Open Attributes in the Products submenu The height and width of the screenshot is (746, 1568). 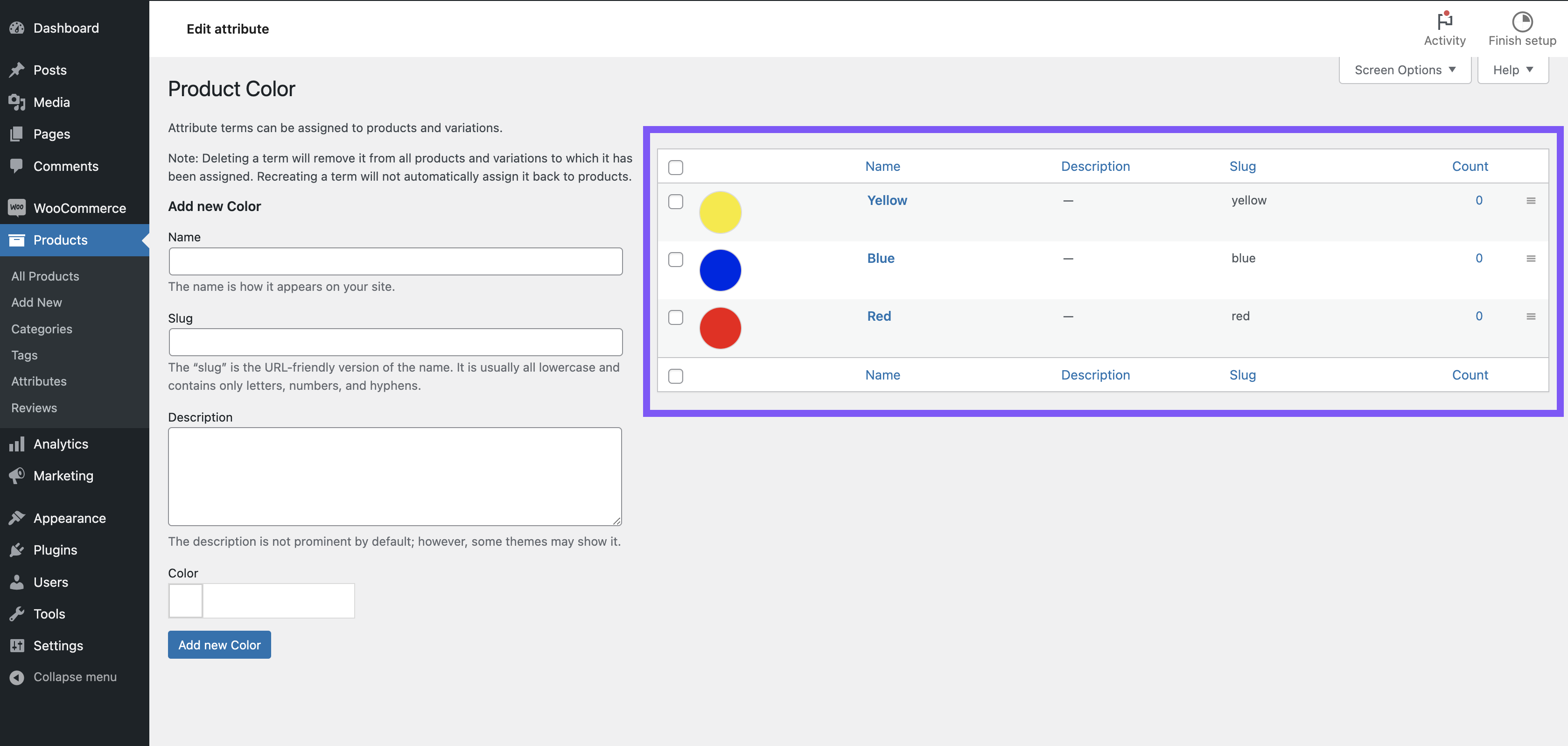[38, 381]
